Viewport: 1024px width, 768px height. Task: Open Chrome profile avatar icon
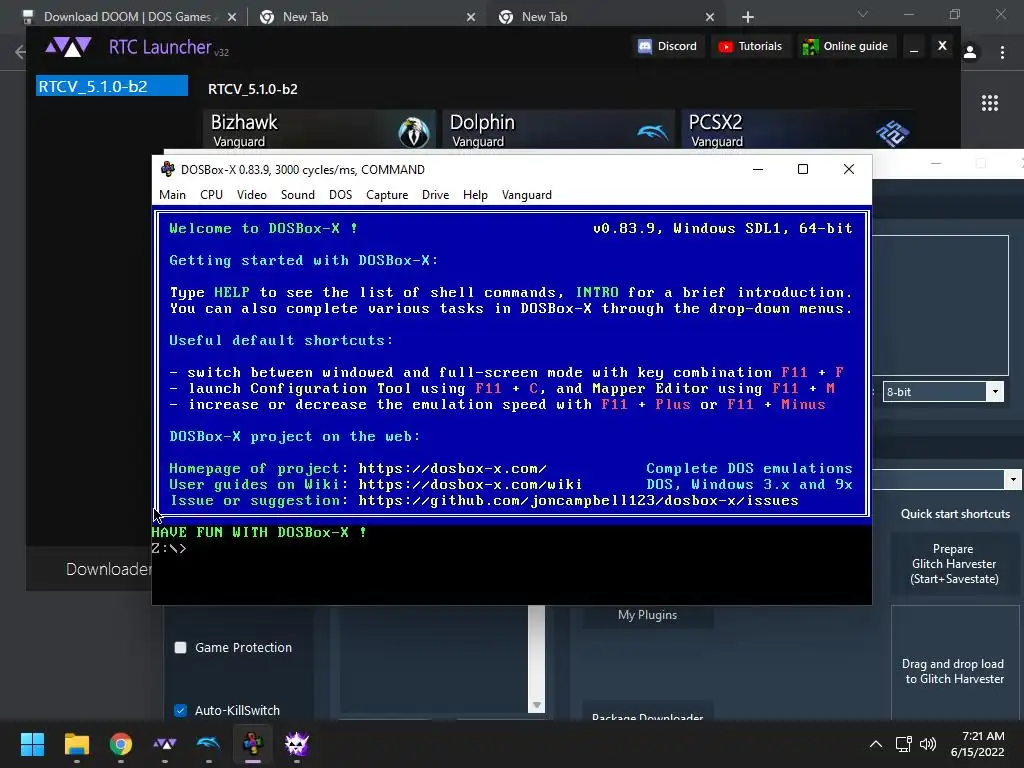tap(970, 52)
